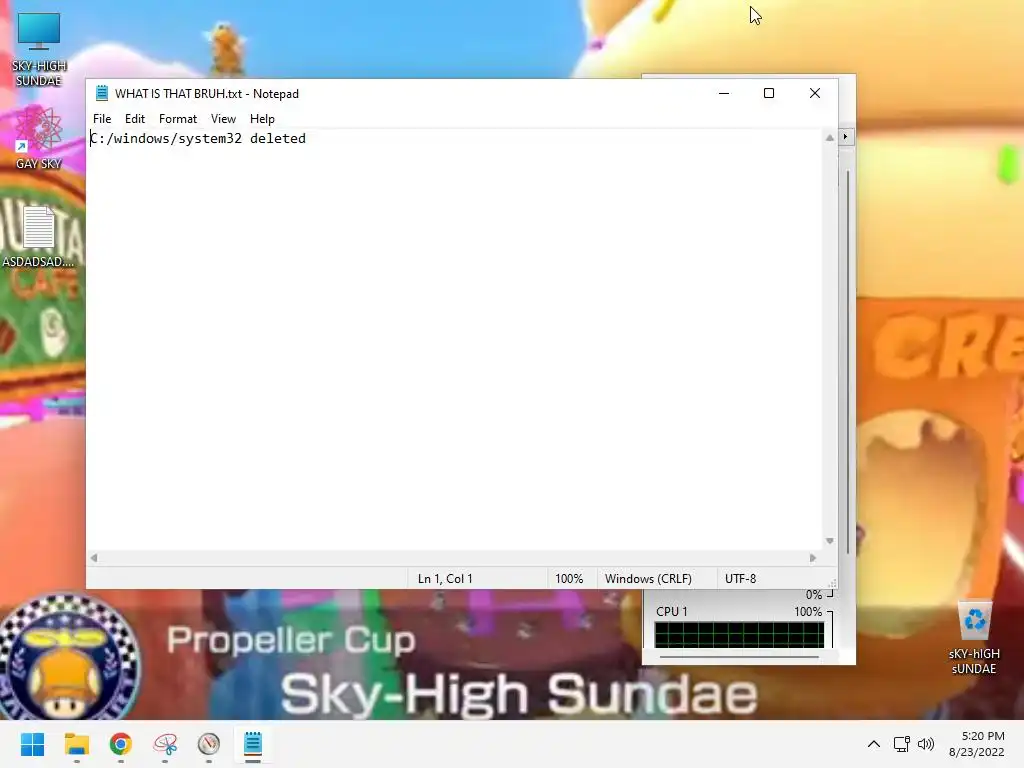Open File Explorer from the taskbar
Viewport: 1024px width, 768px height.
76,744
